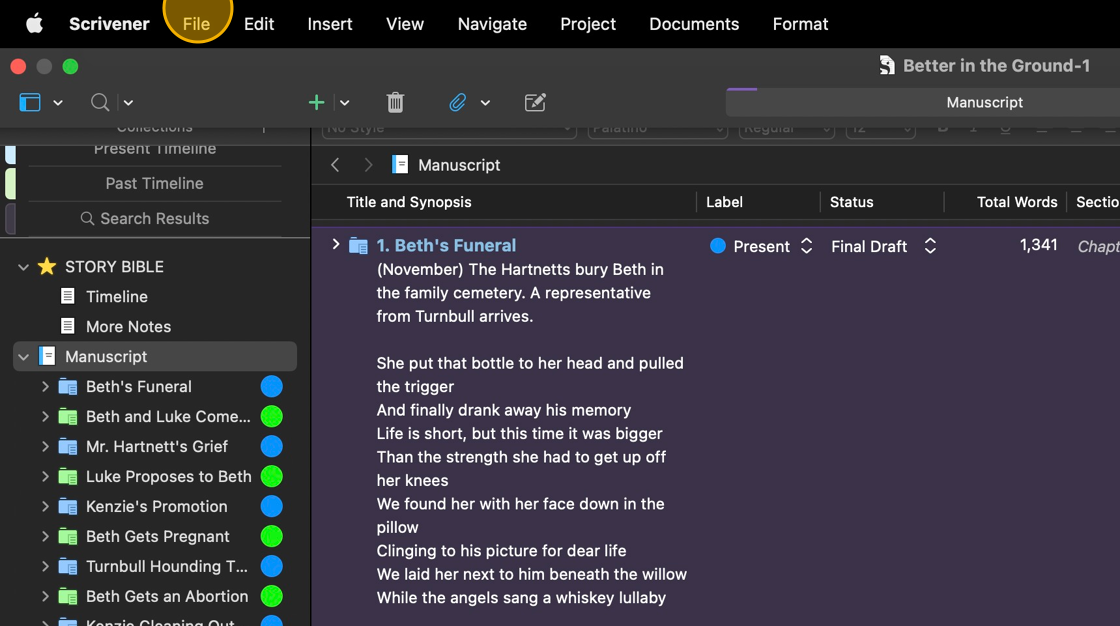Click blue label dot for Beth's Funeral
1120x626 pixels.
271,387
